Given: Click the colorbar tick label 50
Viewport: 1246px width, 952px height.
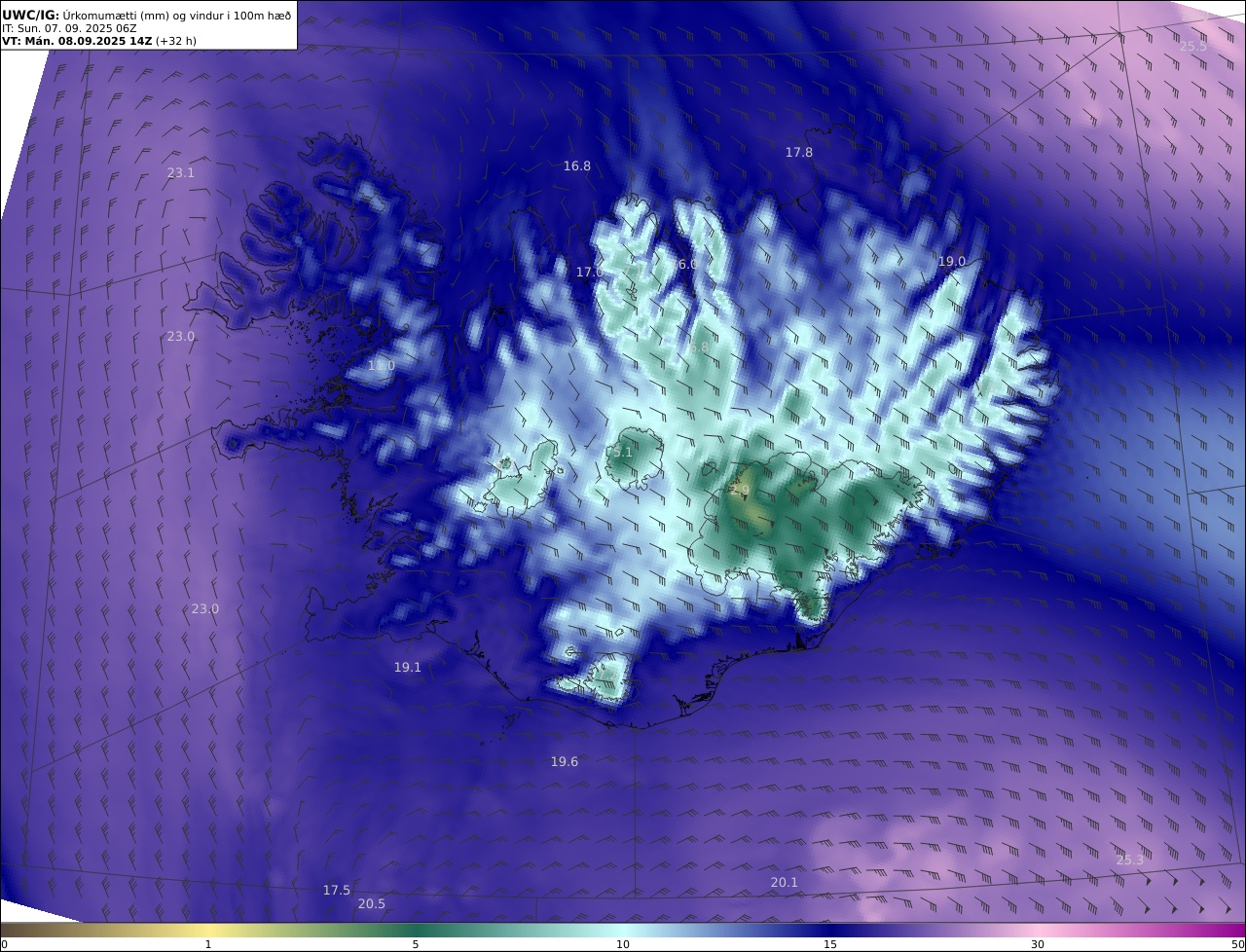Looking at the screenshot, I should (x=1238, y=944).
